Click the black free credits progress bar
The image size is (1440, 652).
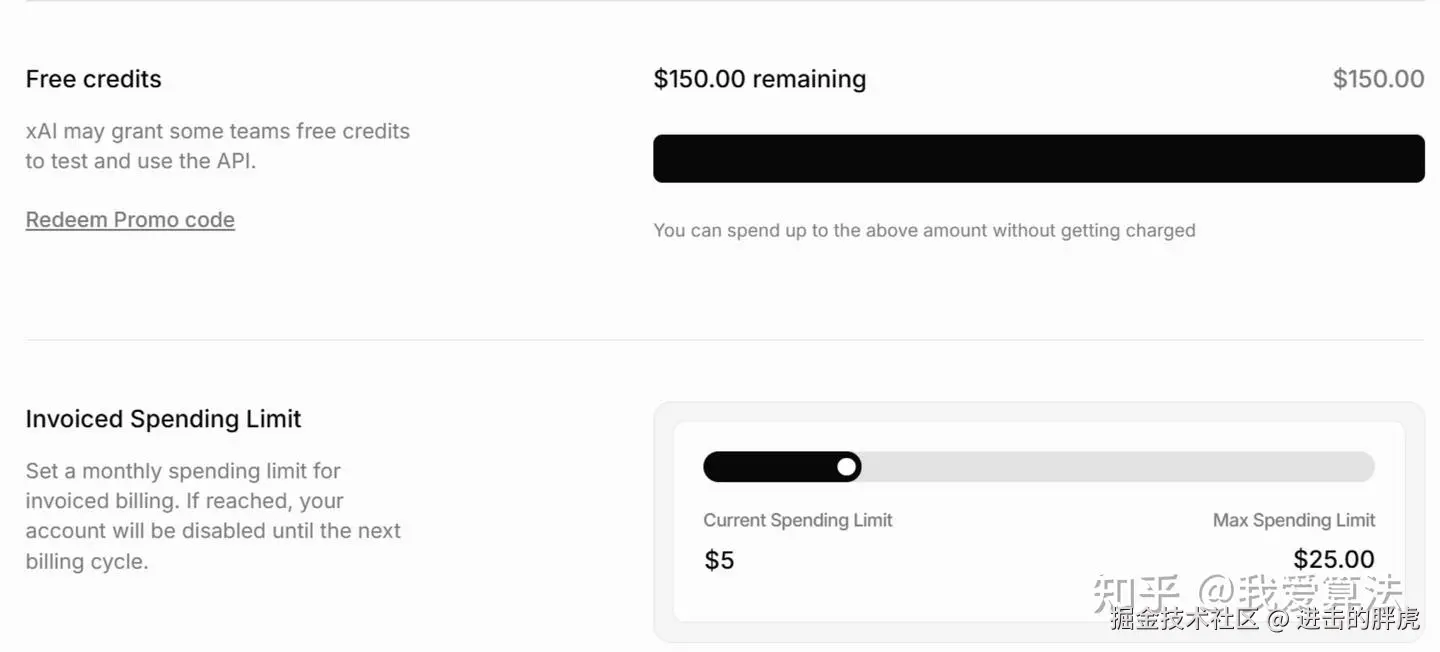click(x=1038, y=159)
